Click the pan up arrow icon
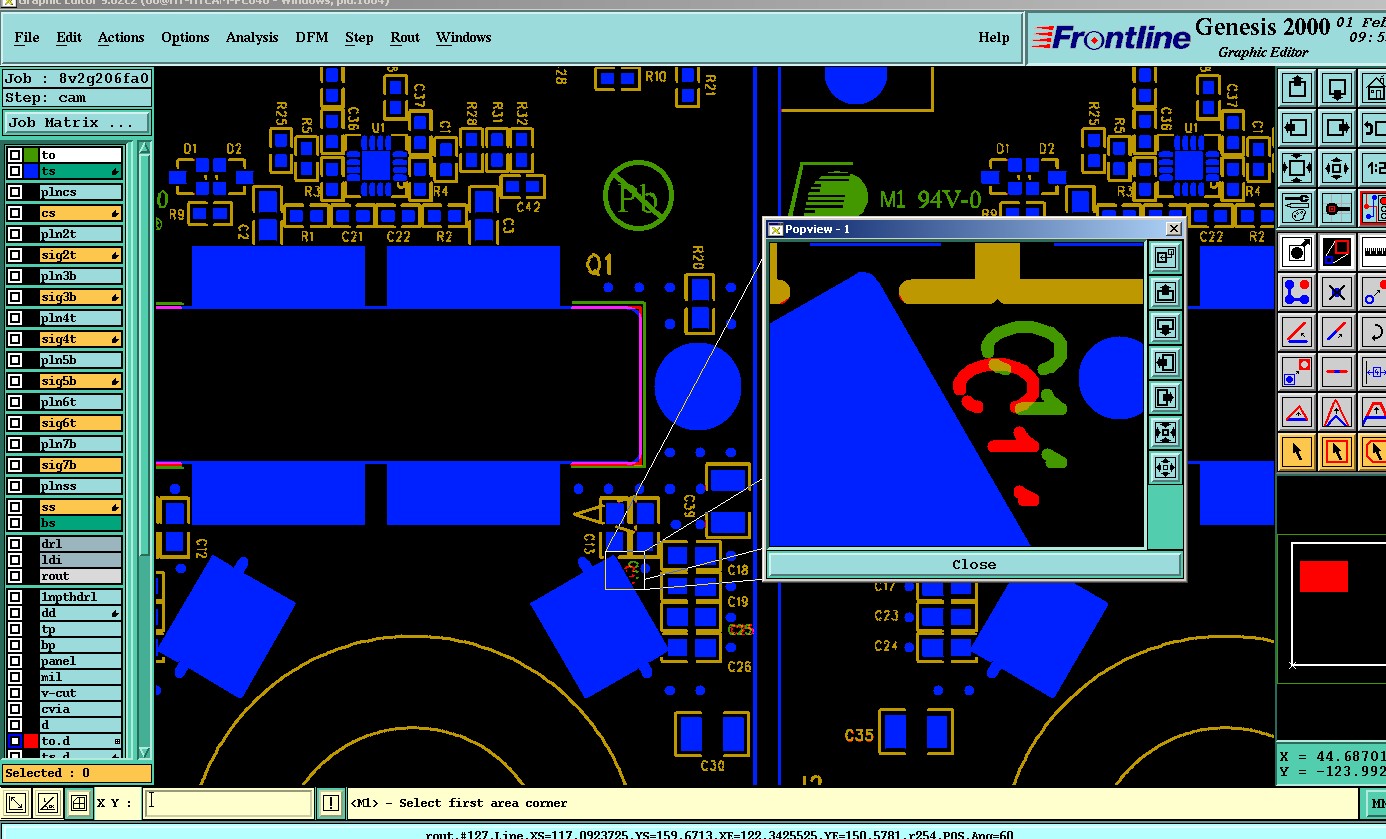This screenshot has width=1386, height=839. pyautogui.click(x=1298, y=87)
